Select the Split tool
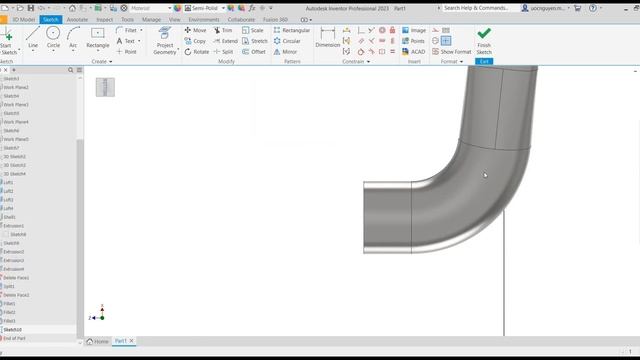The height and width of the screenshot is (360, 640). point(223,52)
